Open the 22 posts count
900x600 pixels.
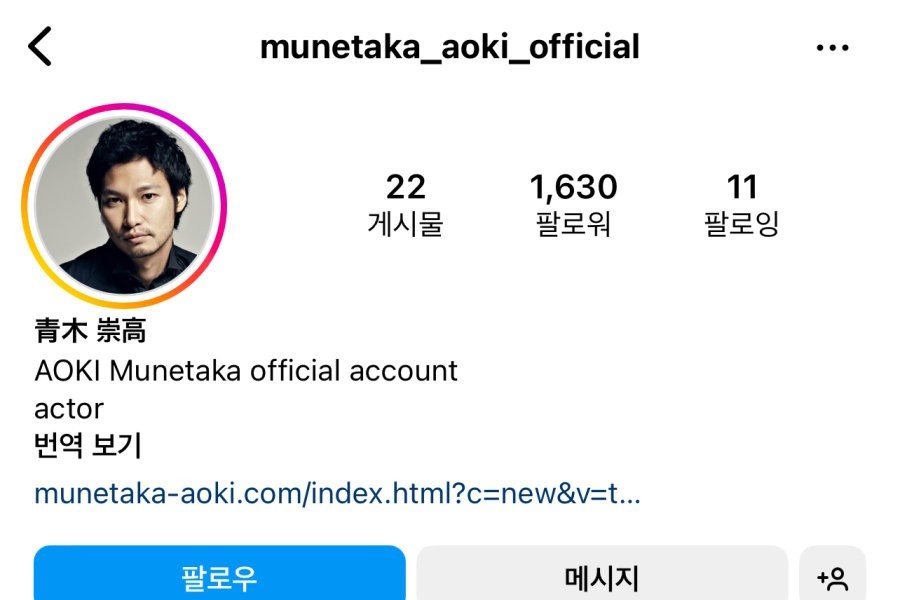tap(405, 187)
